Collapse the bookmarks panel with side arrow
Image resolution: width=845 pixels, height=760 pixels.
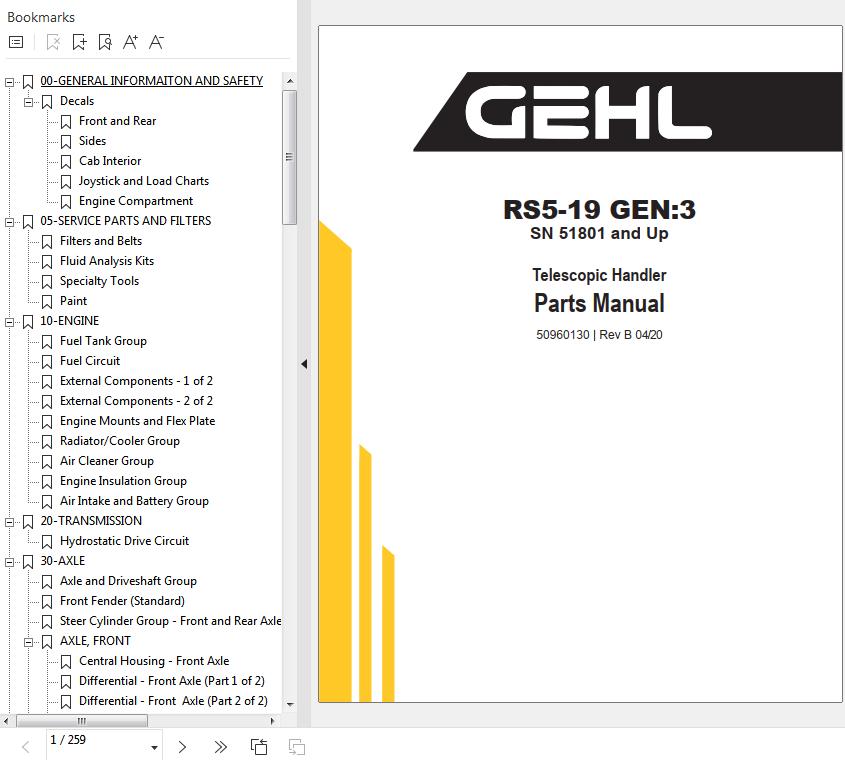[304, 364]
